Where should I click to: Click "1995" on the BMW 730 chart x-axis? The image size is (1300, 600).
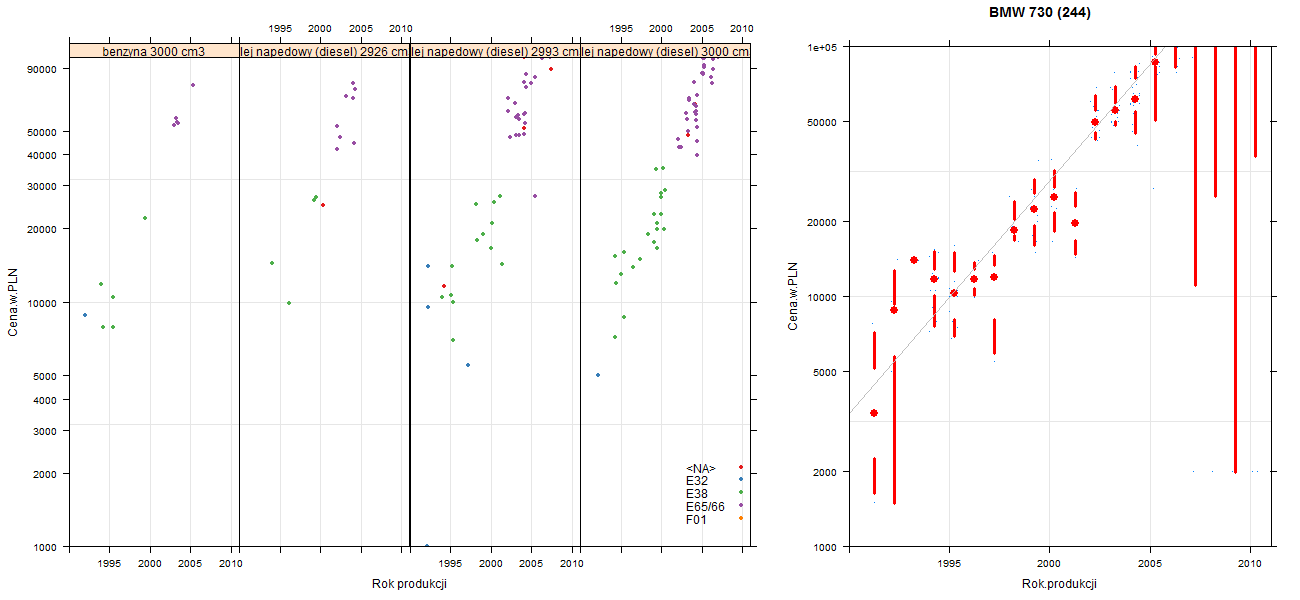[x=950, y=564]
